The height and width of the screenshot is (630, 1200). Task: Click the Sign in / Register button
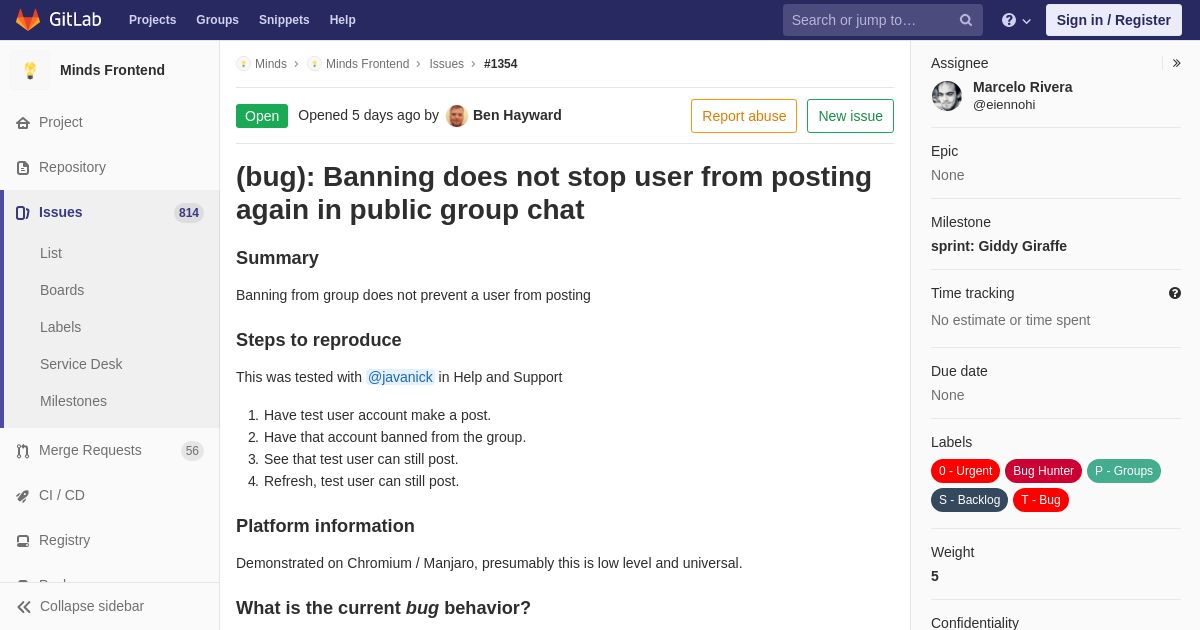point(1114,20)
